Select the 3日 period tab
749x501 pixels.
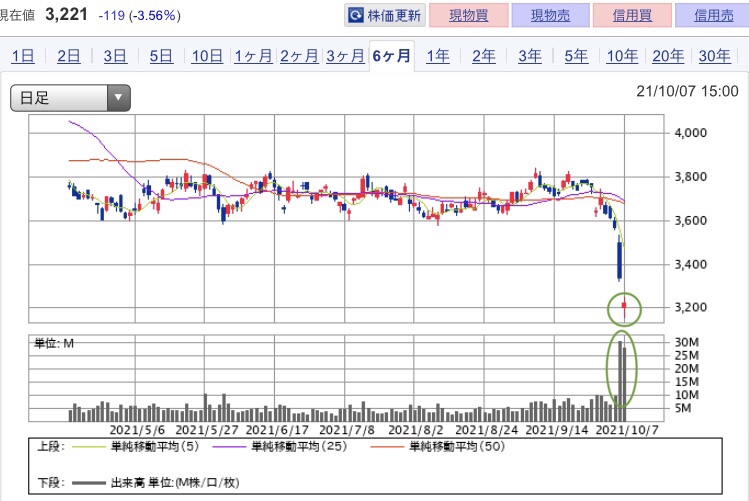(115, 56)
